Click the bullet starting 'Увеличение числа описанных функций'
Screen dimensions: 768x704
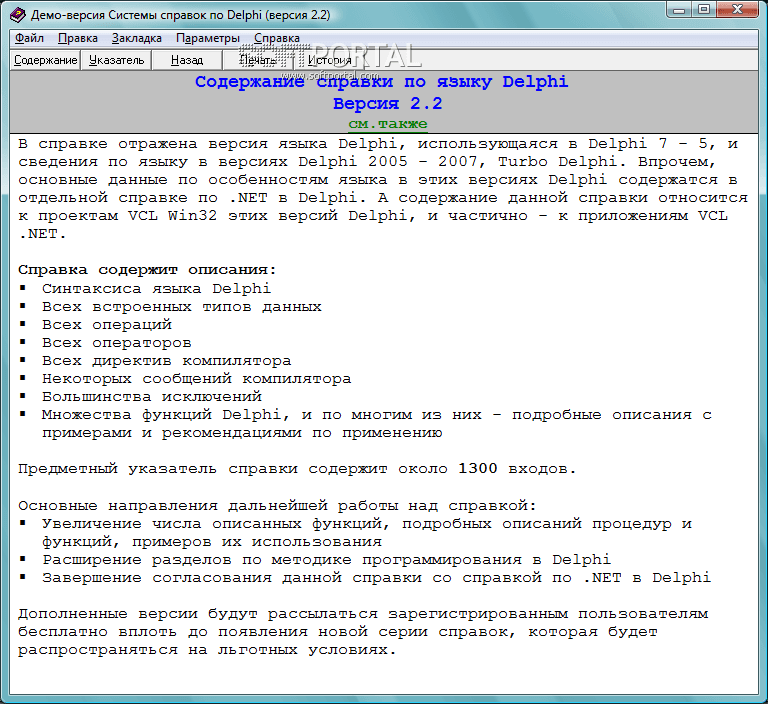click(366, 533)
